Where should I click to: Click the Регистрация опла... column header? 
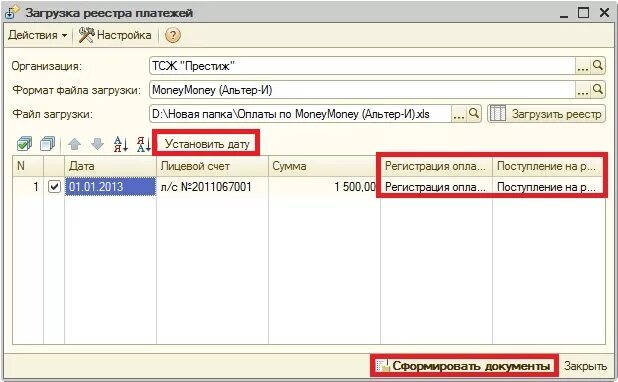coord(436,166)
